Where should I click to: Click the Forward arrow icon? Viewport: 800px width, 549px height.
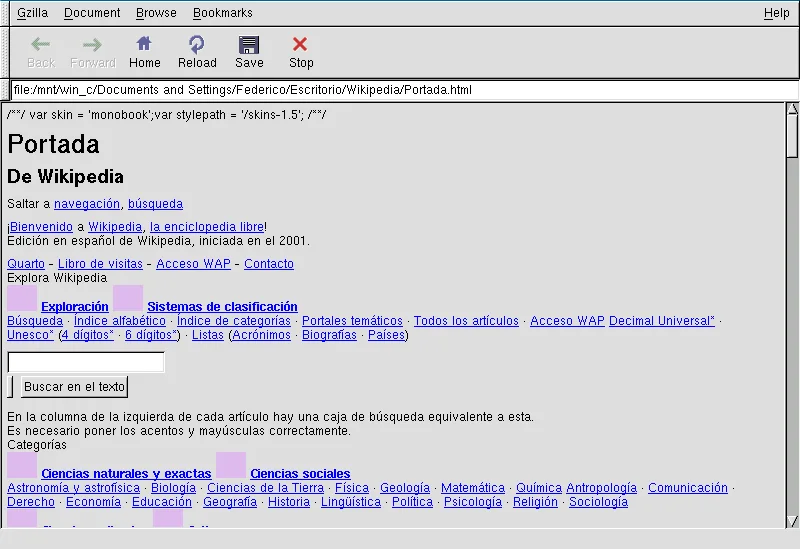click(92, 44)
